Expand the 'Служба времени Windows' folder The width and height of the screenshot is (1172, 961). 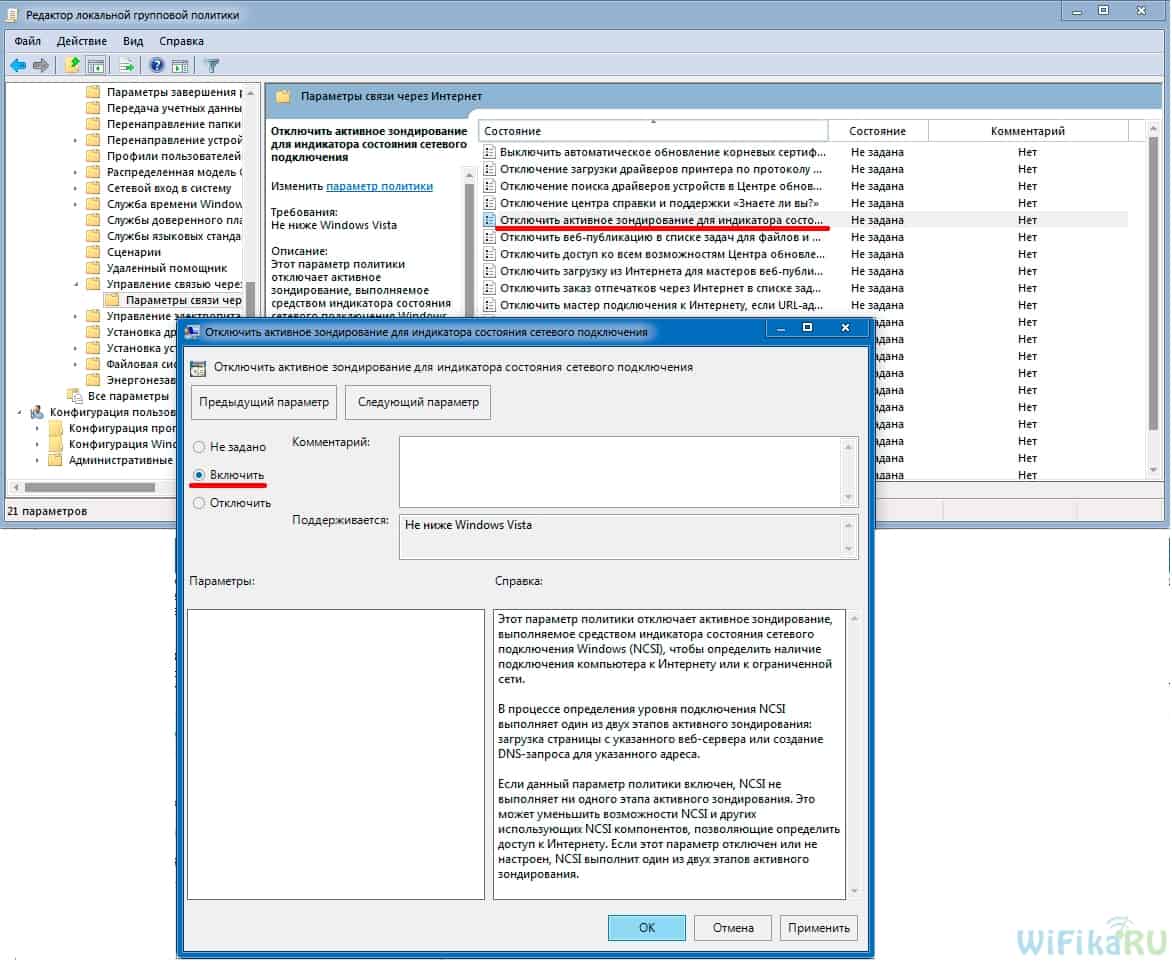tap(76, 204)
